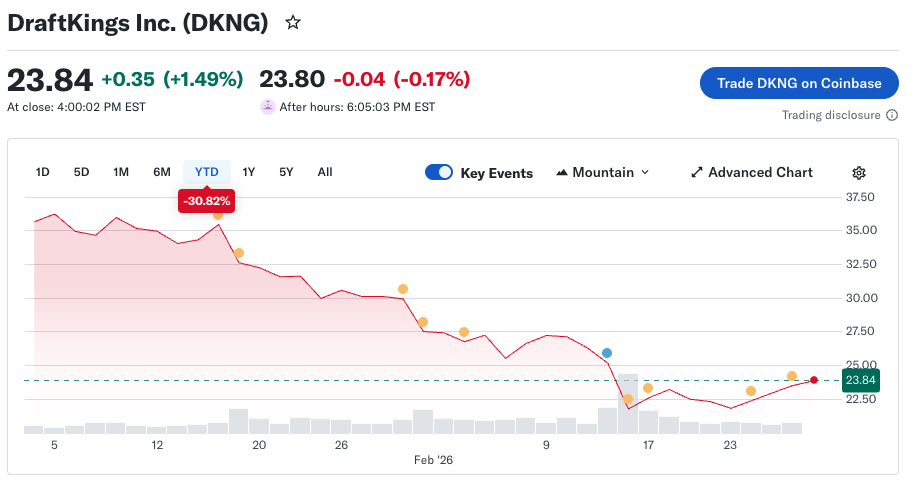Click the Trading disclosure info icon

click(x=892, y=115)
